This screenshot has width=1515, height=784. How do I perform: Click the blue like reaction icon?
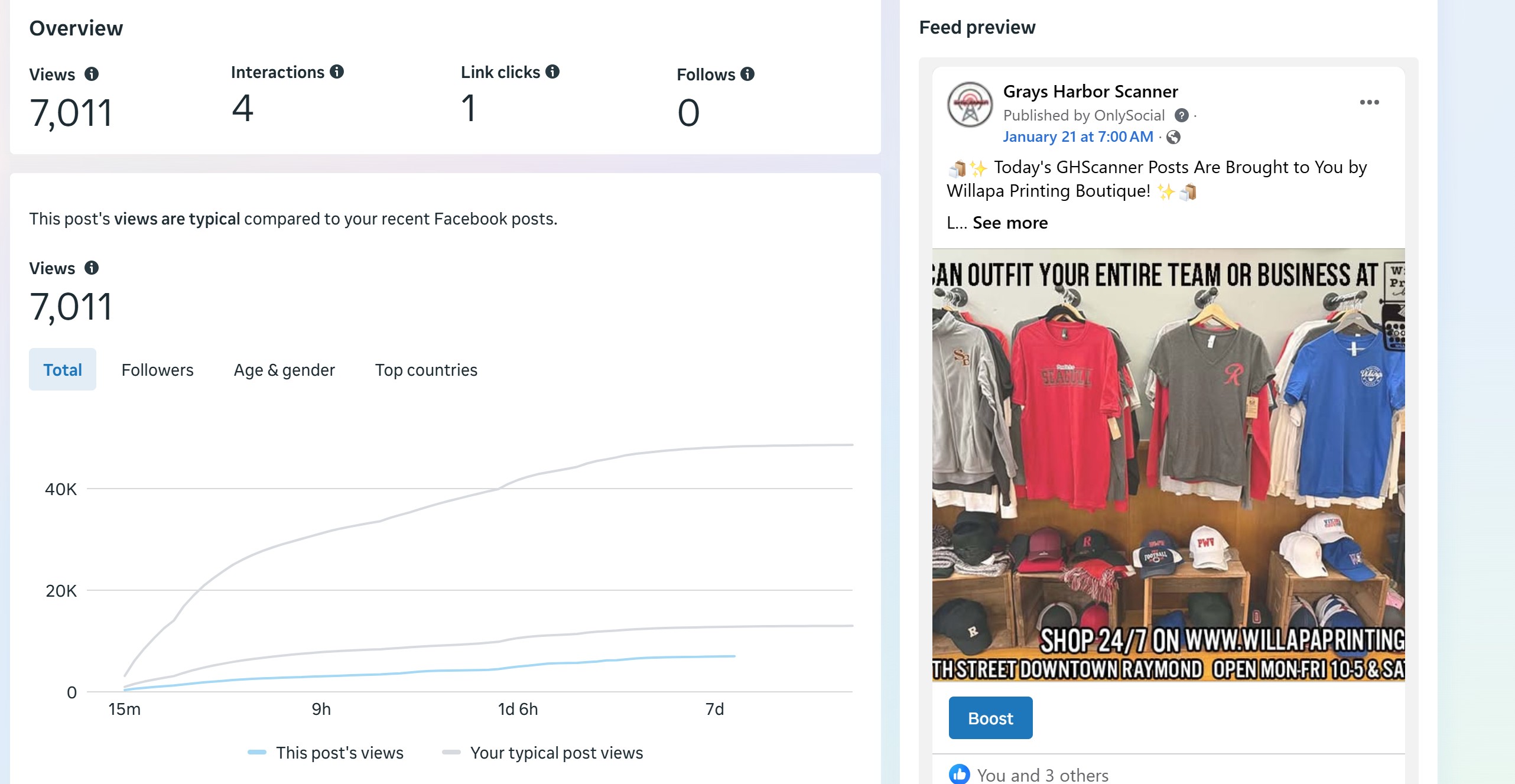click(959, 774)
